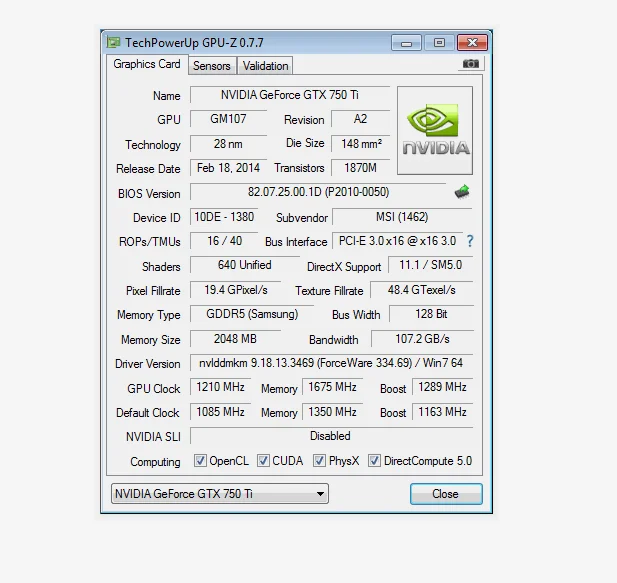Click the Texture Fillrate value 48.4 GTexel/s

[421, 290]
